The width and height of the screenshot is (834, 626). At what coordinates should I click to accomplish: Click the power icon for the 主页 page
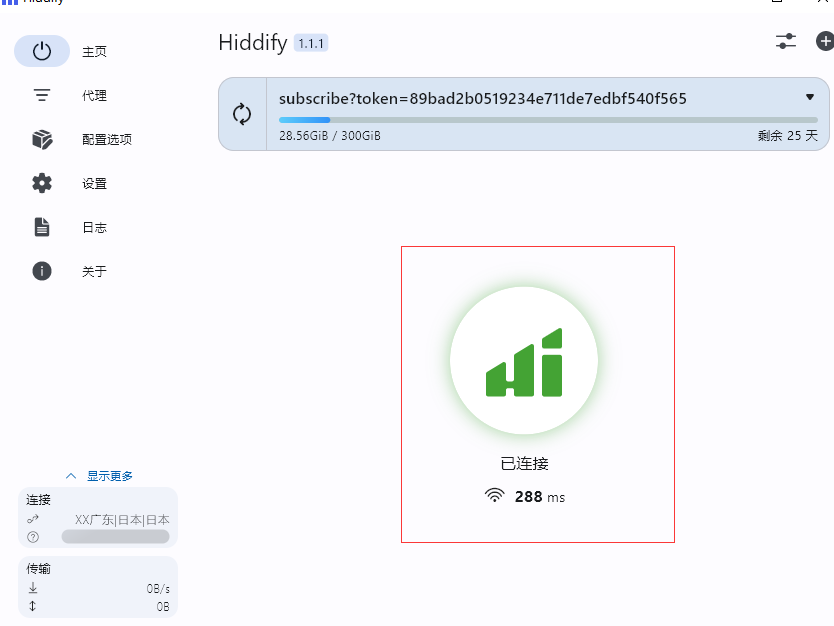point(42,51)
